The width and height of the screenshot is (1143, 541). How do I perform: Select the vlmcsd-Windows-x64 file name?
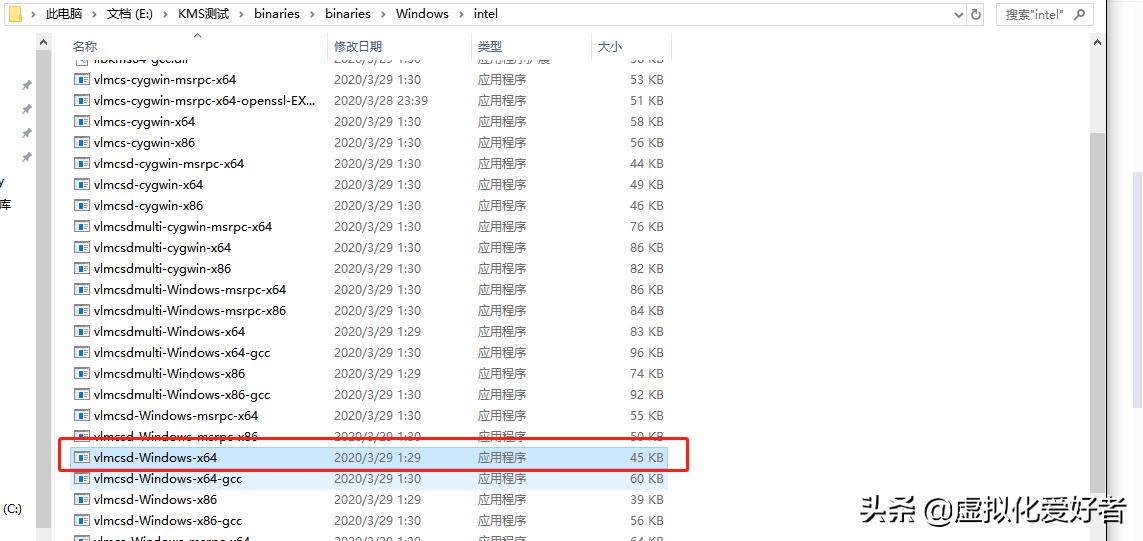tap(155, 458)
